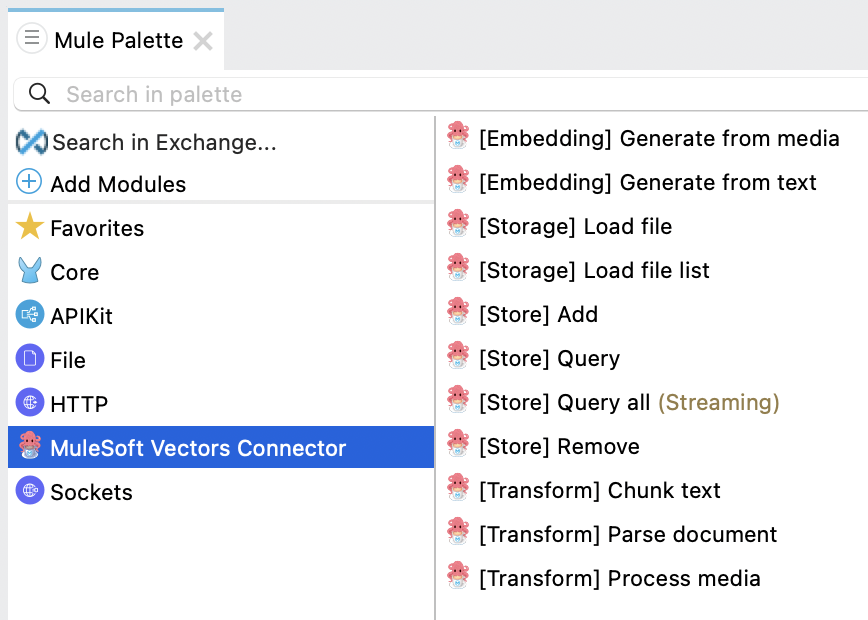Click icon beside Storage Load file list
868x620 pixels.
coord(458,267)
